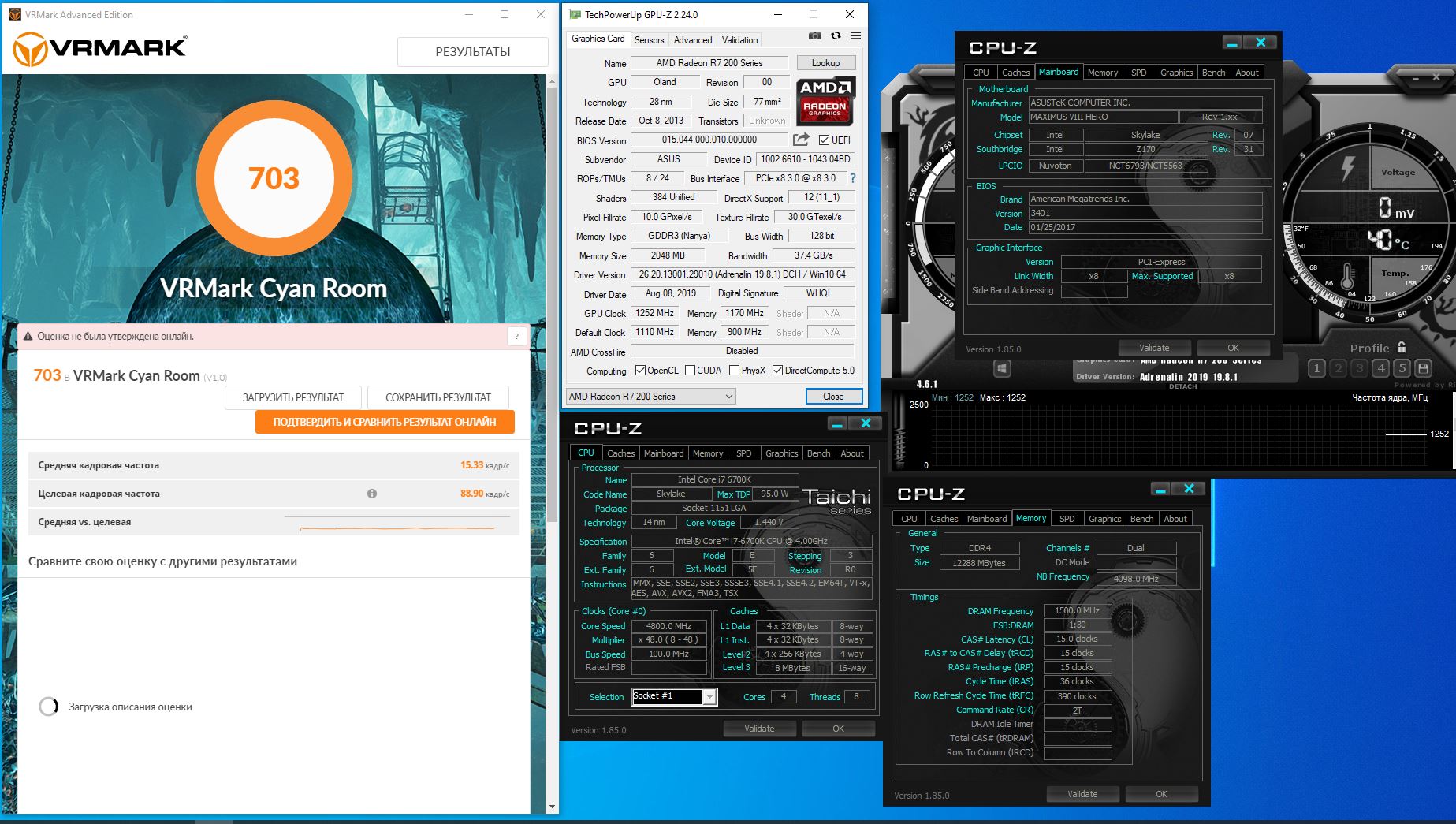Screen dimensions: 1456x824
Task: Click Afterburner Windows startup icon
Action: [x=1002, y=368]
